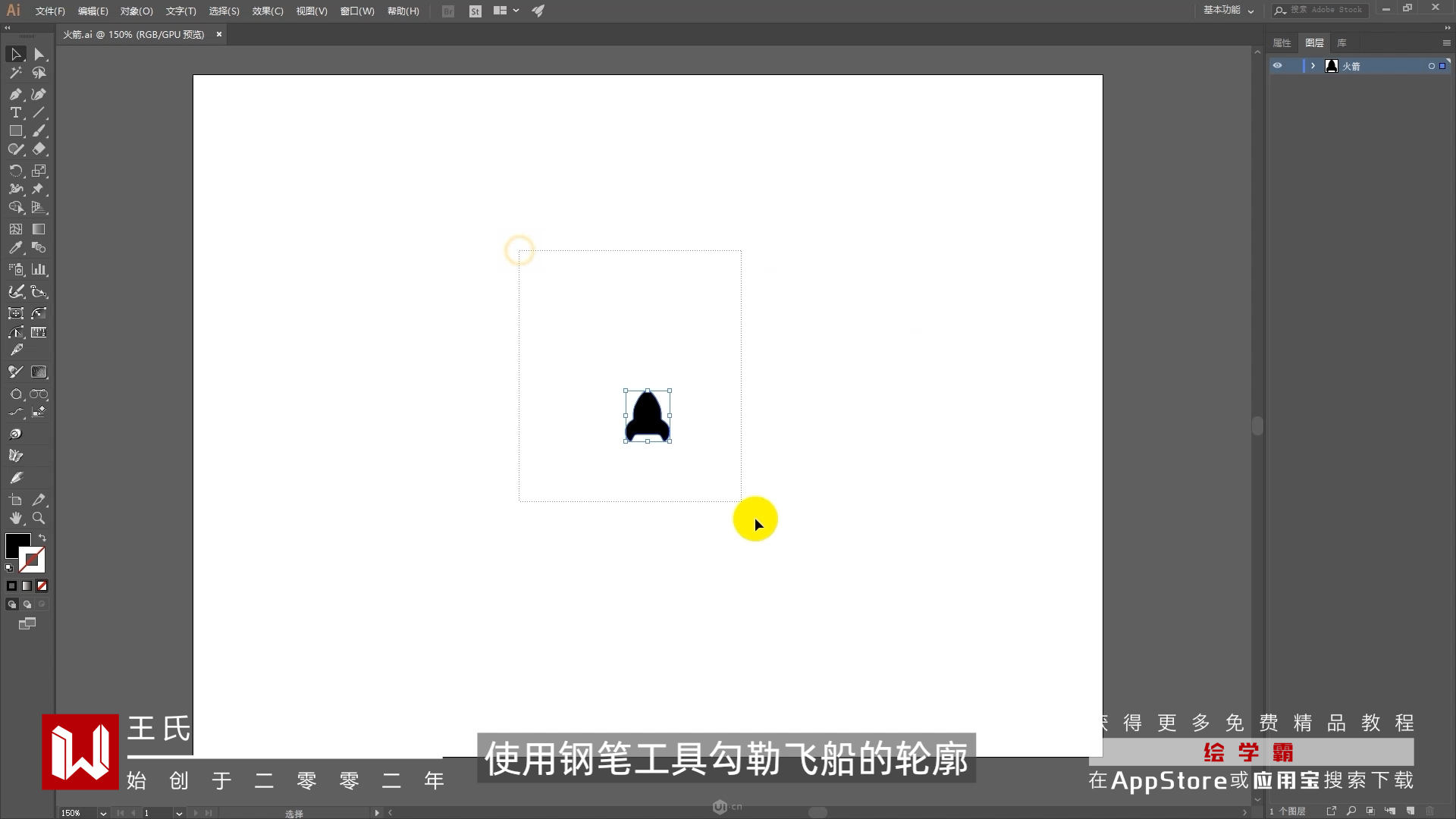Expand the 火箭 layer contents

pos(1313,66)
